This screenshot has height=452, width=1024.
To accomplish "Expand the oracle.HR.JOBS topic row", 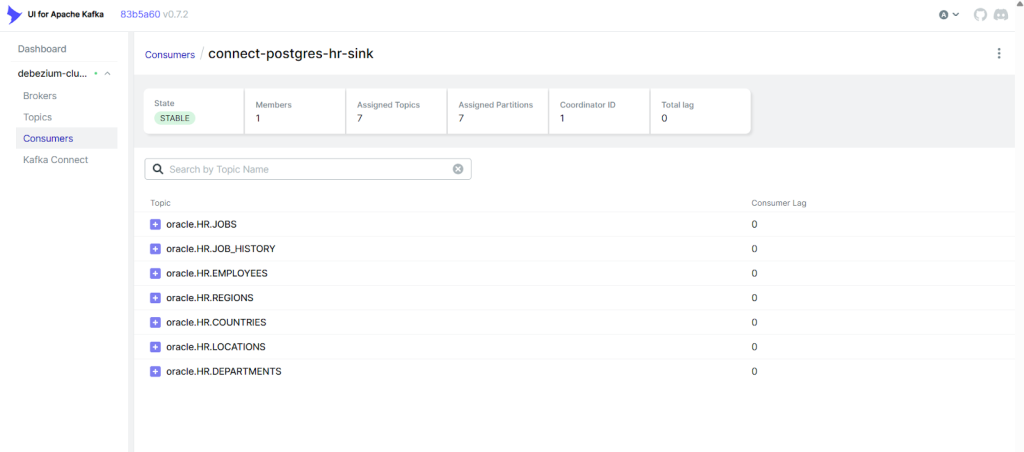I will (x=155, y=224).
